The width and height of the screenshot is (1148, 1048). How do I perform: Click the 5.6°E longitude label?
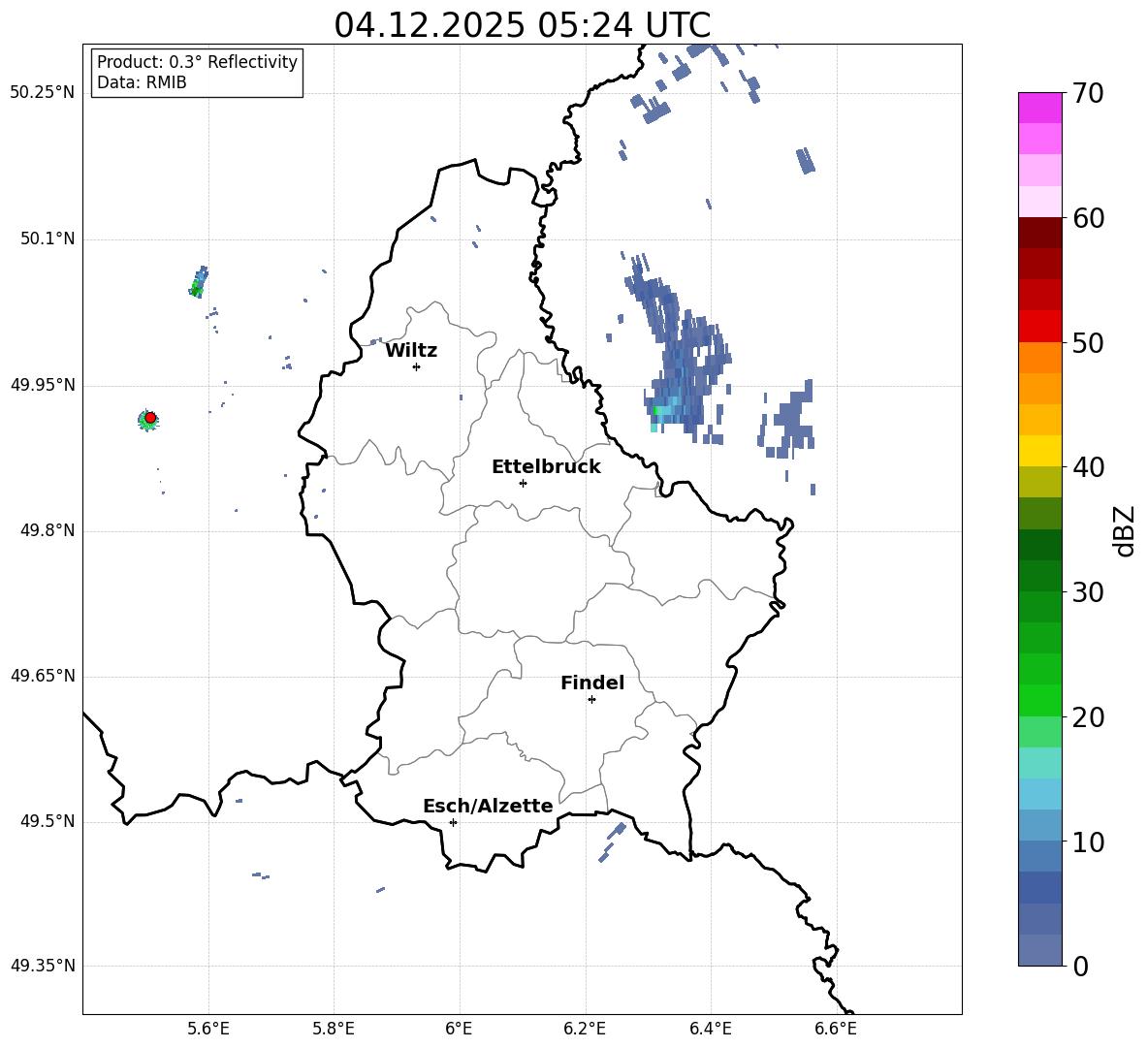tap(208, 1030)
